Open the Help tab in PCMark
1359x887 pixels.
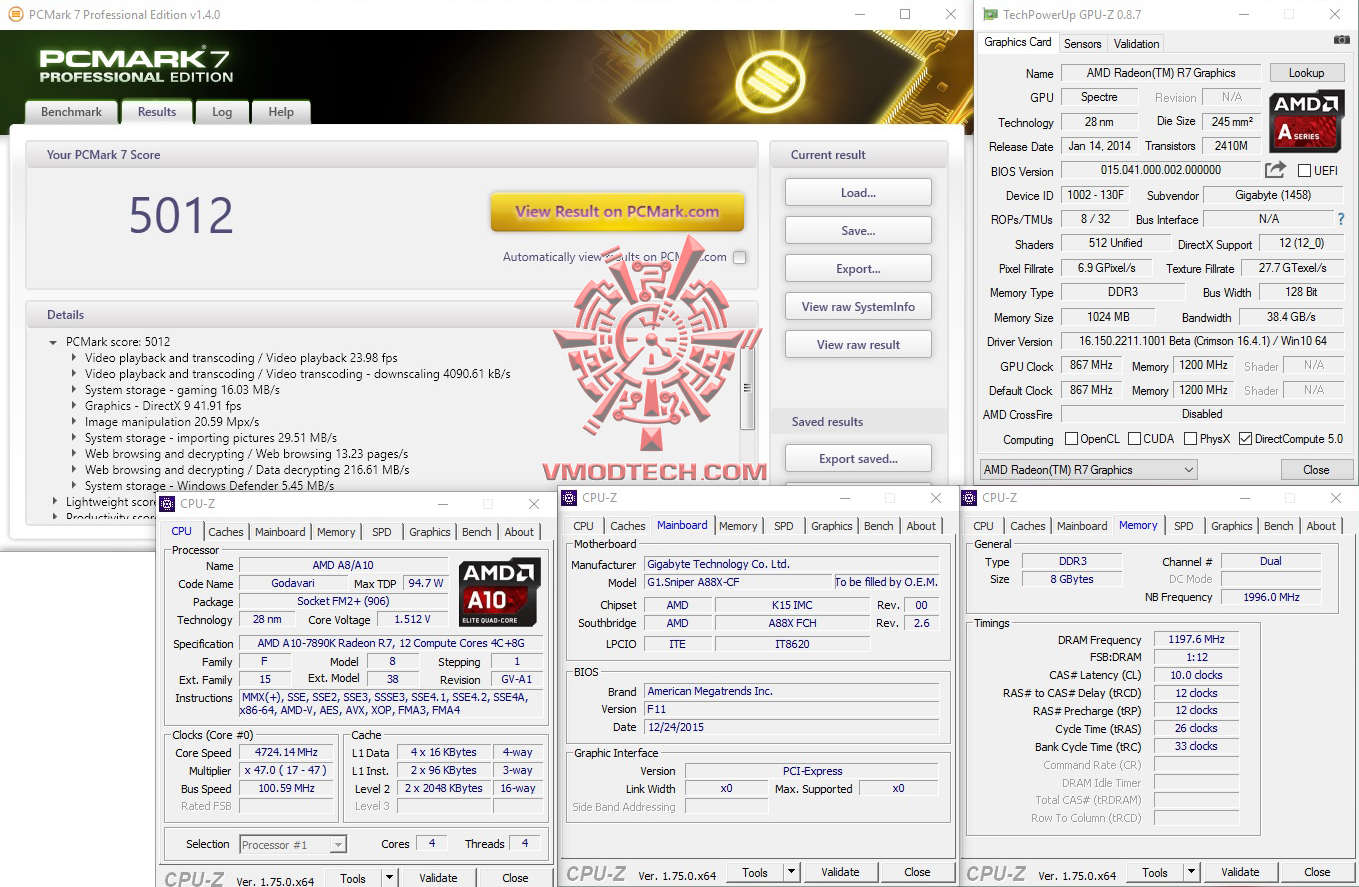click(x=281, y=112)
